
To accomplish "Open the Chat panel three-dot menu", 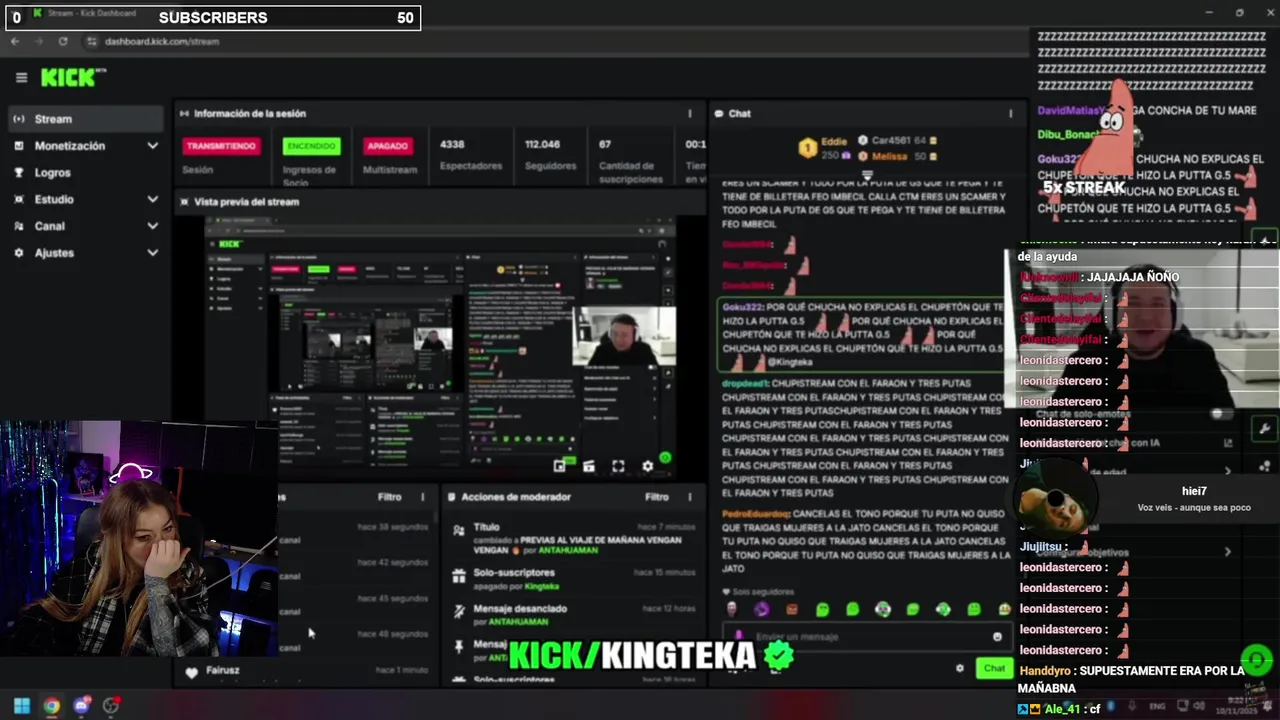I will (1010, 113).
